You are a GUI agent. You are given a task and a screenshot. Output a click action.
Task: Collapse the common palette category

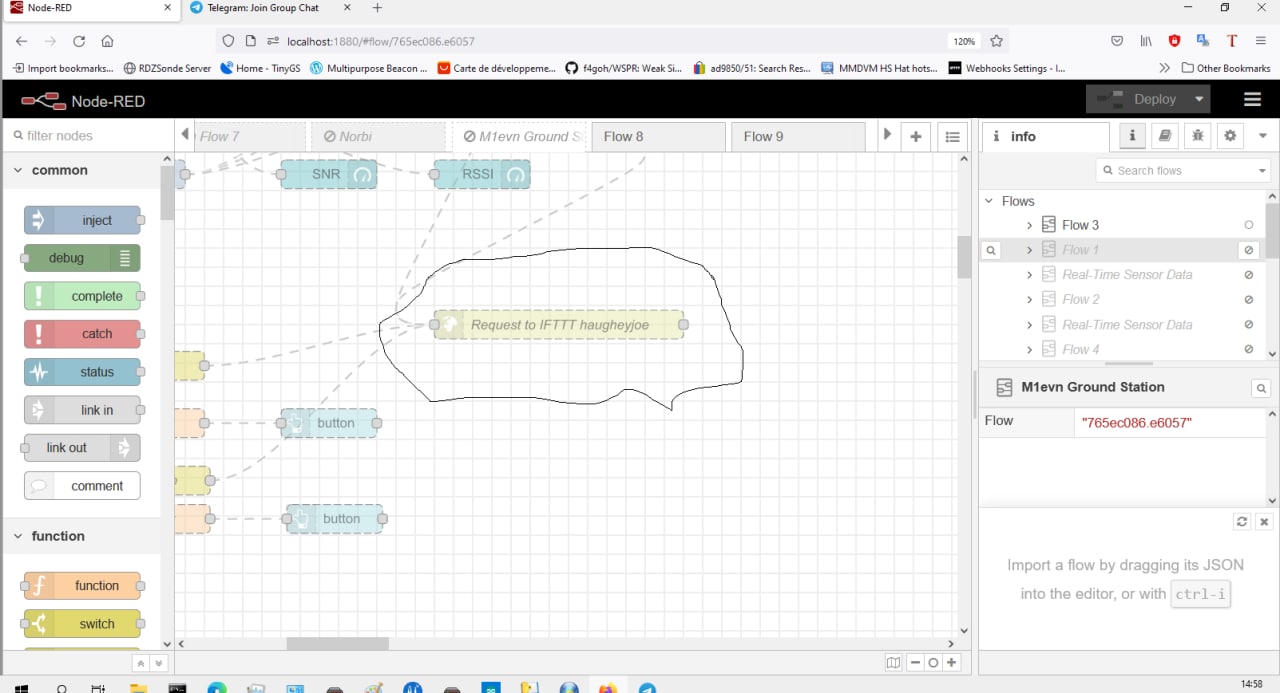point(18,170)
